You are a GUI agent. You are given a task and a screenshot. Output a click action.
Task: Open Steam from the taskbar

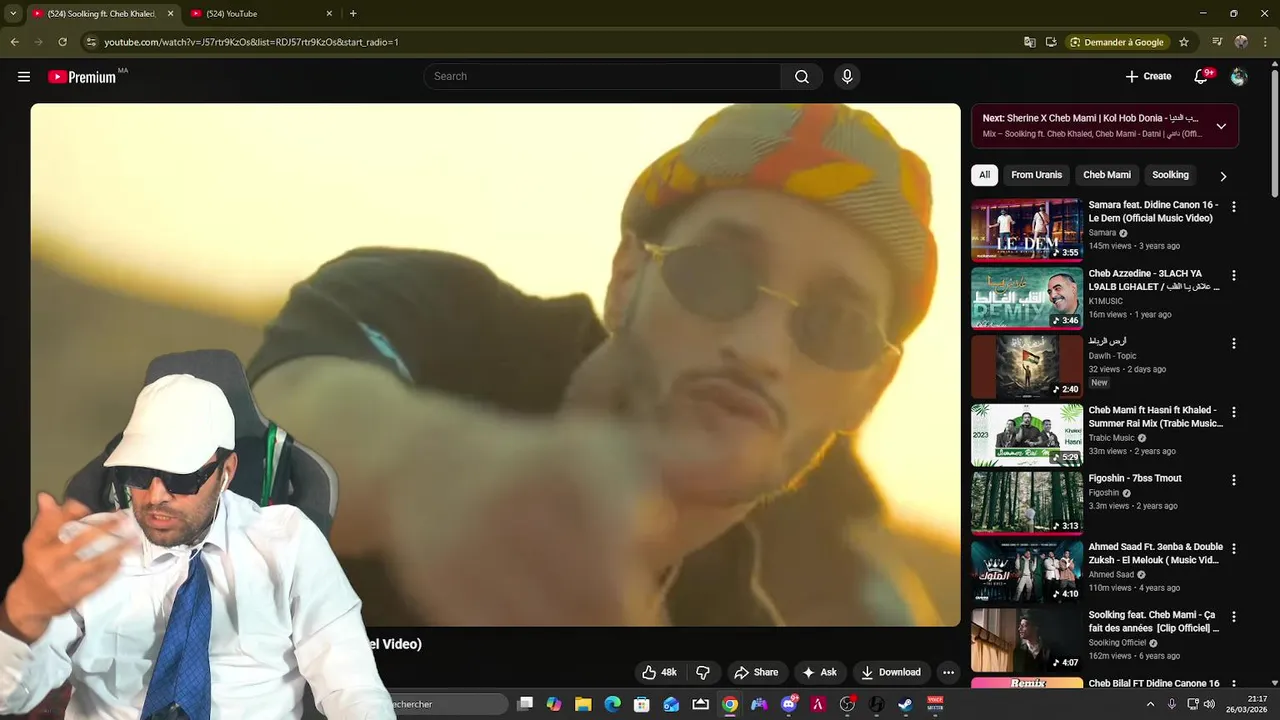[x=905, y=704]
